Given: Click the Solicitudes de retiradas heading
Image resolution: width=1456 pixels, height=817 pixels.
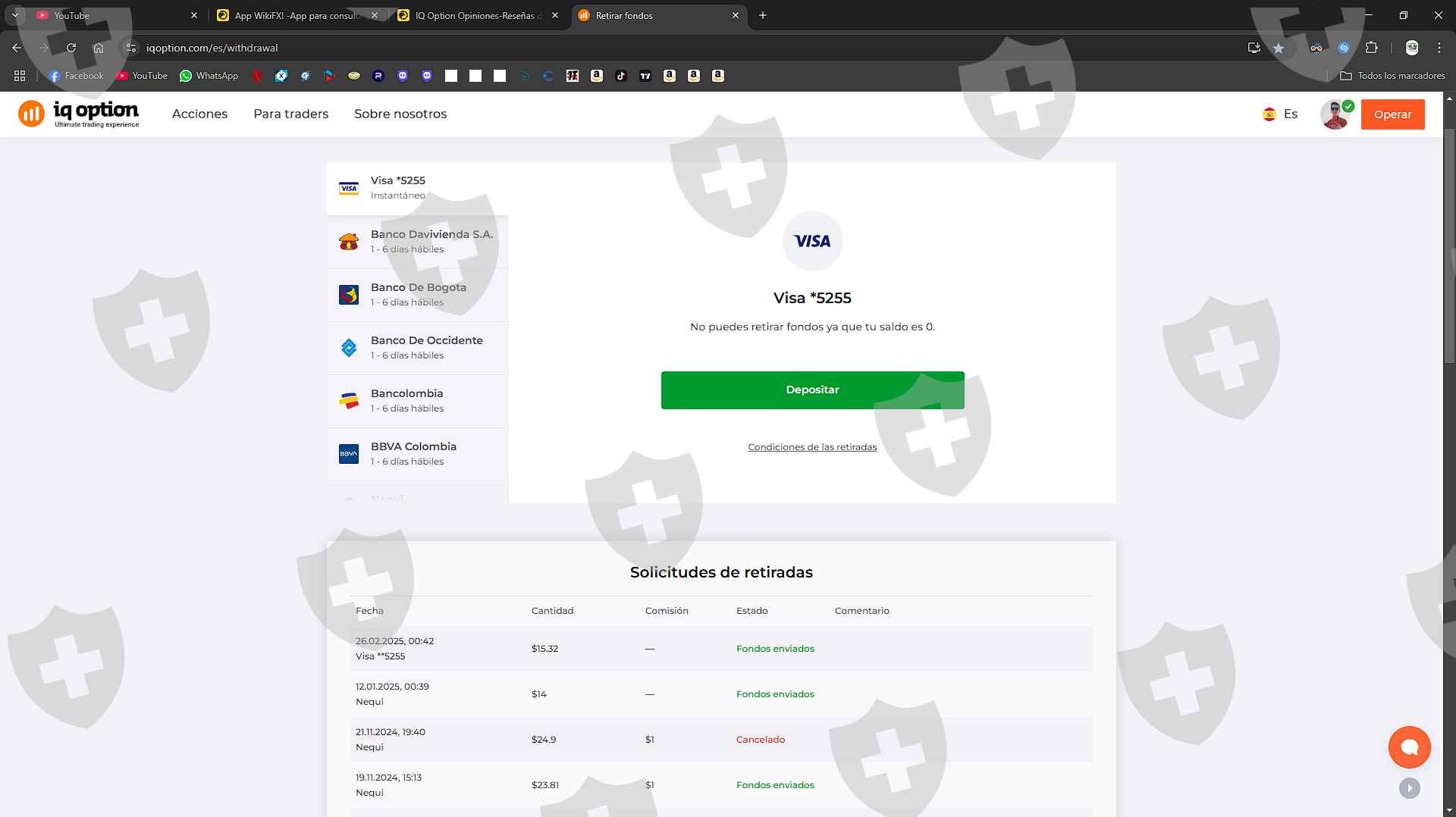Looking at the screenshot, I should pos(721,572).
